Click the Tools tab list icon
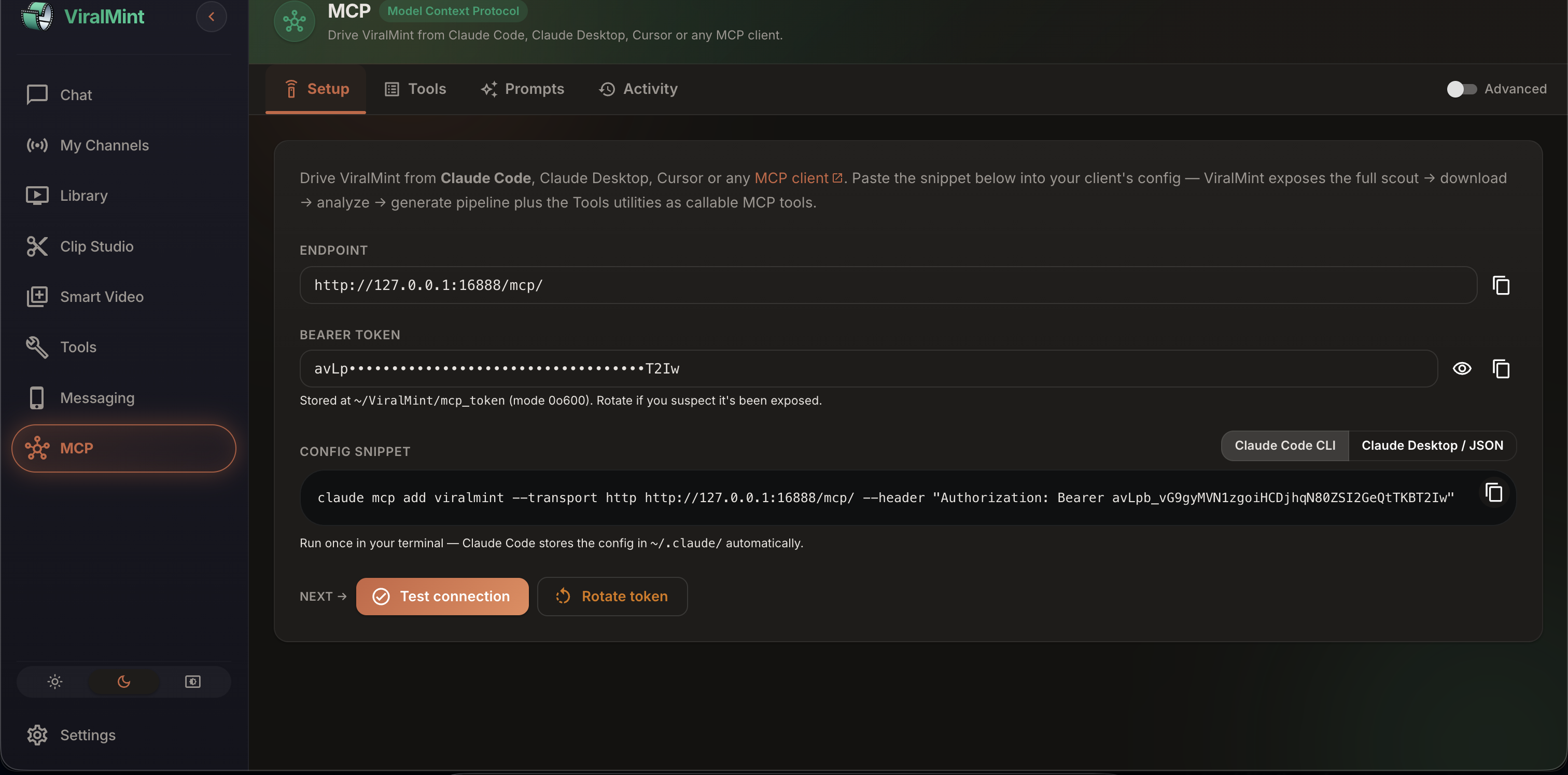 [392, 90]
